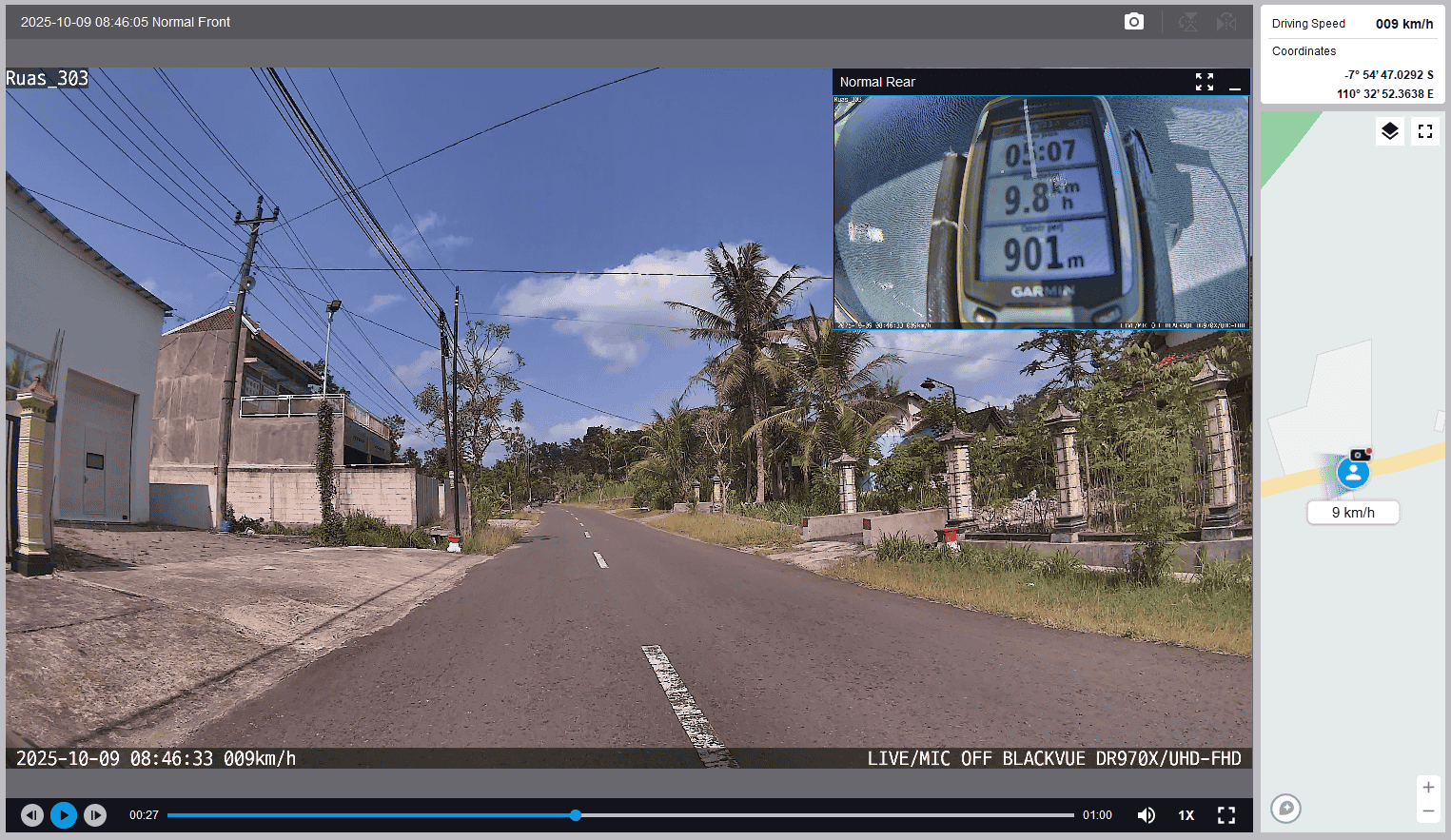Click the Normal Rear camera thumbnail
Image resolution: width=1451 pixels, height=840 pixels.
pos(1041,212)
